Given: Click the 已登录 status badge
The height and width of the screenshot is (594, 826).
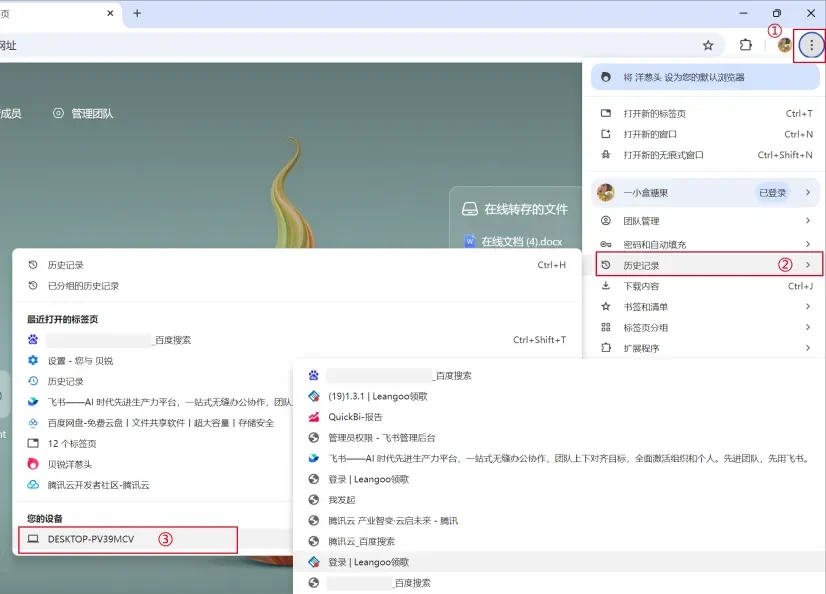Looking at the screenshot, I should click(x=772, y=193).
